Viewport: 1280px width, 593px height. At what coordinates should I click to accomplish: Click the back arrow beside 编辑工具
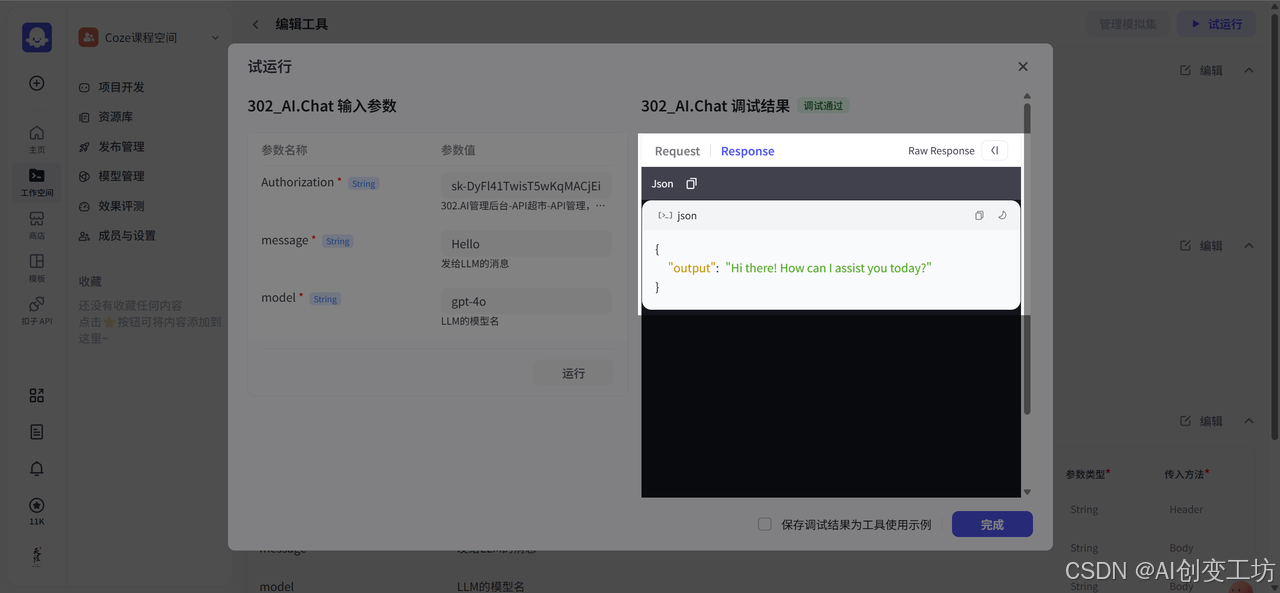pos(256,24)
